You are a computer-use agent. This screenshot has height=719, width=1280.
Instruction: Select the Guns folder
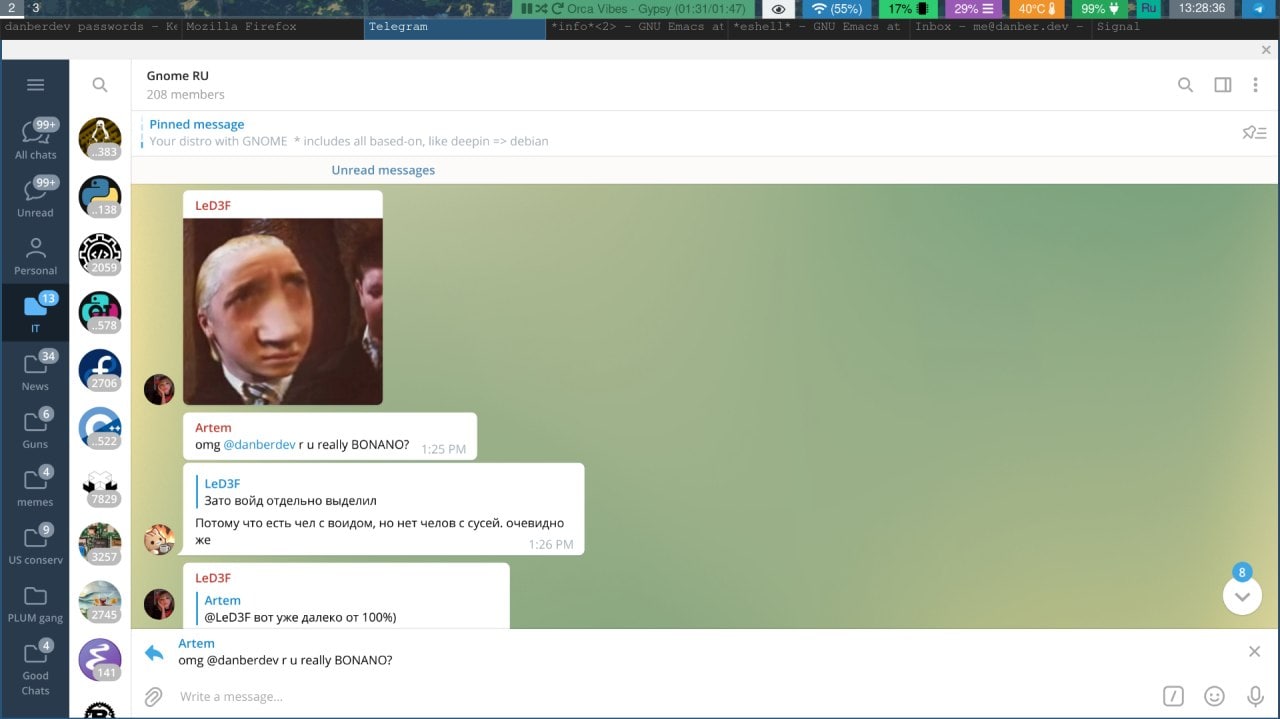coord(35,428)
